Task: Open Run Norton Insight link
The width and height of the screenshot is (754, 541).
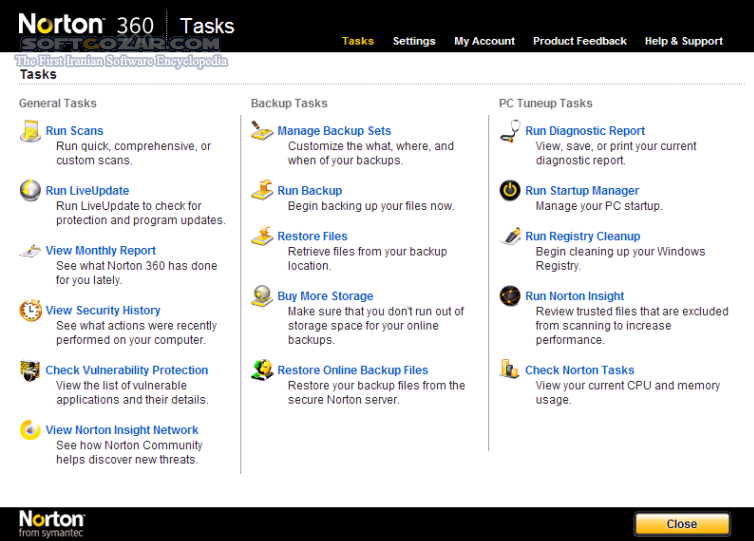Action: (x=575, y=296)
